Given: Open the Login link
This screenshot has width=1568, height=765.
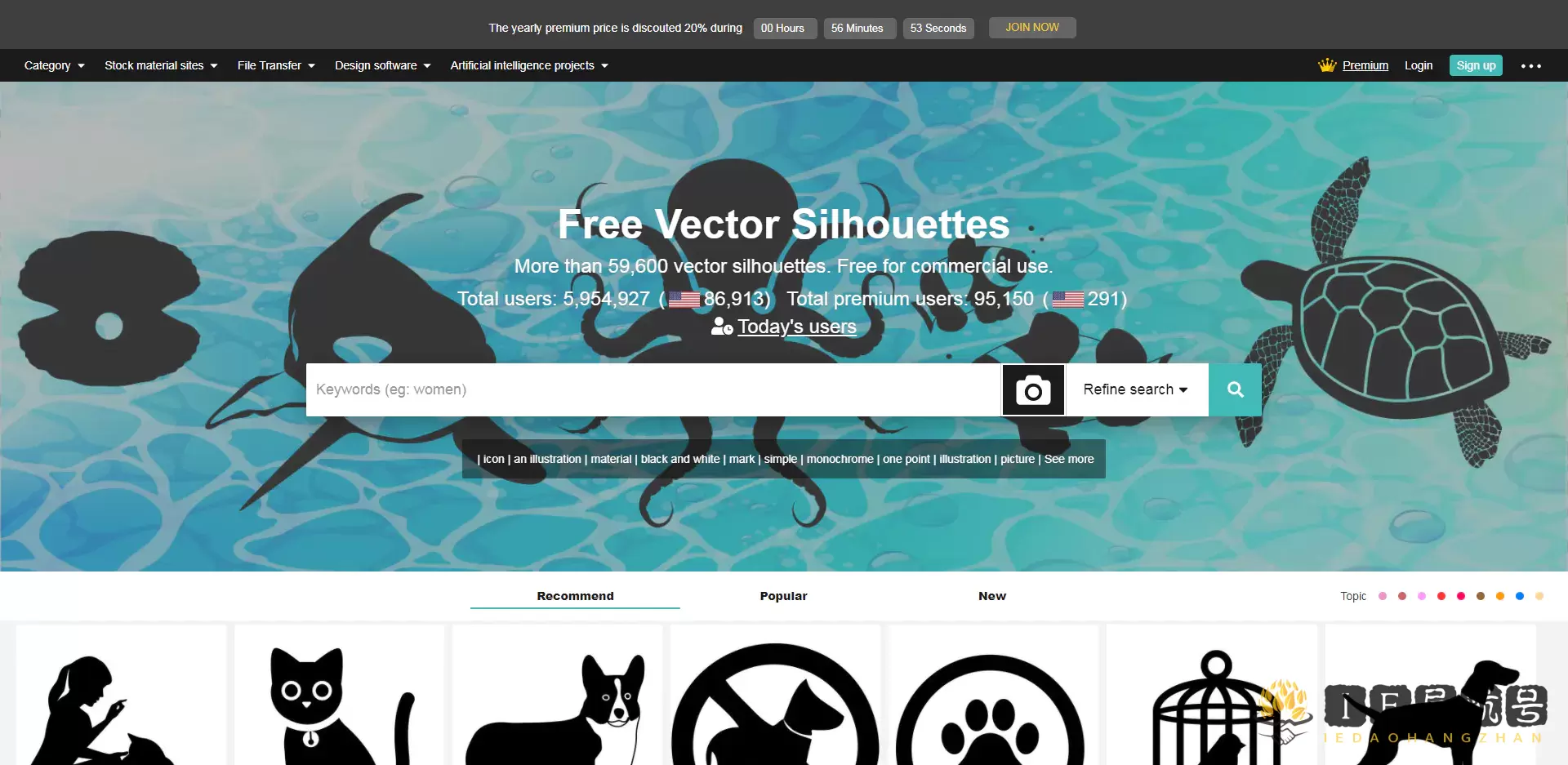Looking at the screenshot, I should click(x=1419, y=65).
